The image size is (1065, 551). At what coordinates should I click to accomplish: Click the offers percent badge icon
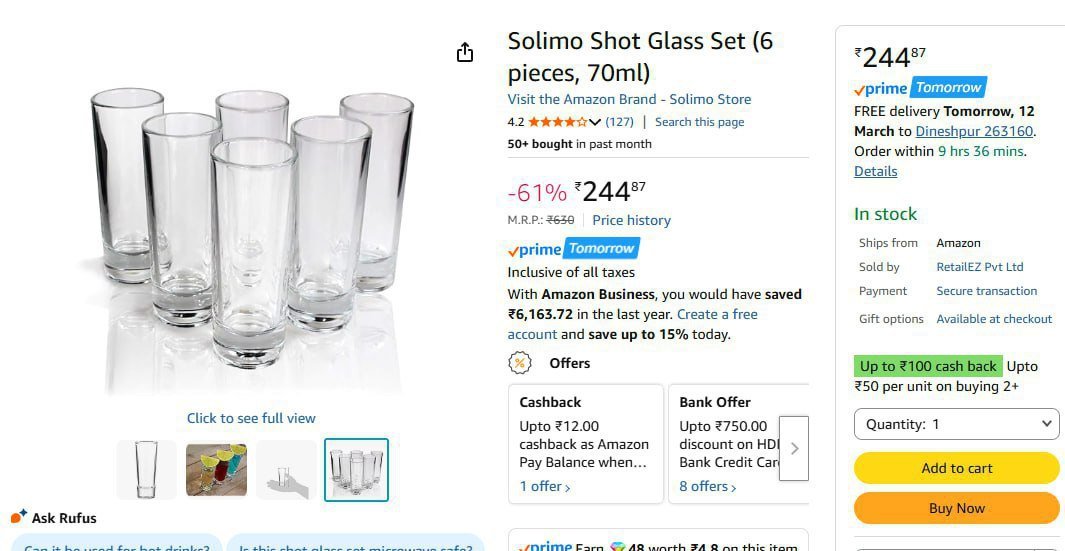[x=520, y=363]
